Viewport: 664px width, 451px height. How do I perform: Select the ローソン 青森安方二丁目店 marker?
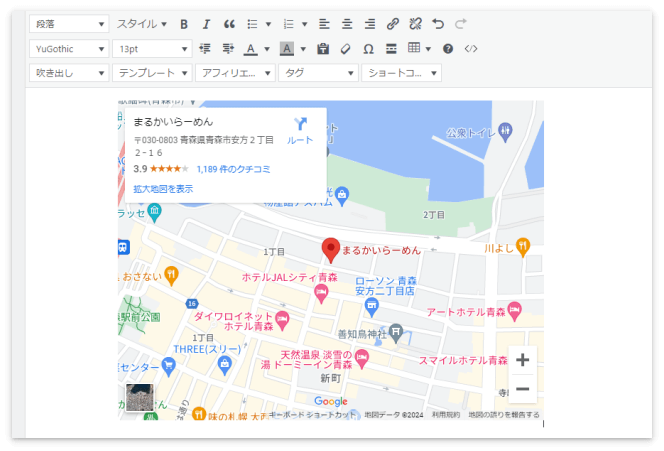click(371, 307)
